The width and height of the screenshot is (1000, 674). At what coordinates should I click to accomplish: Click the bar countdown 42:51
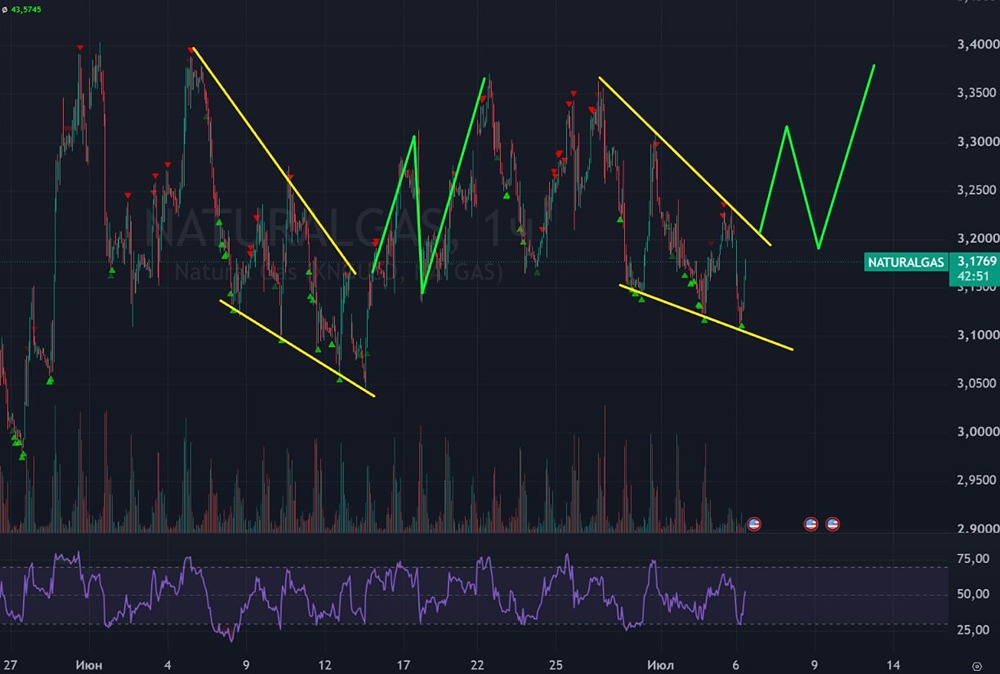(x=973, y=277)
